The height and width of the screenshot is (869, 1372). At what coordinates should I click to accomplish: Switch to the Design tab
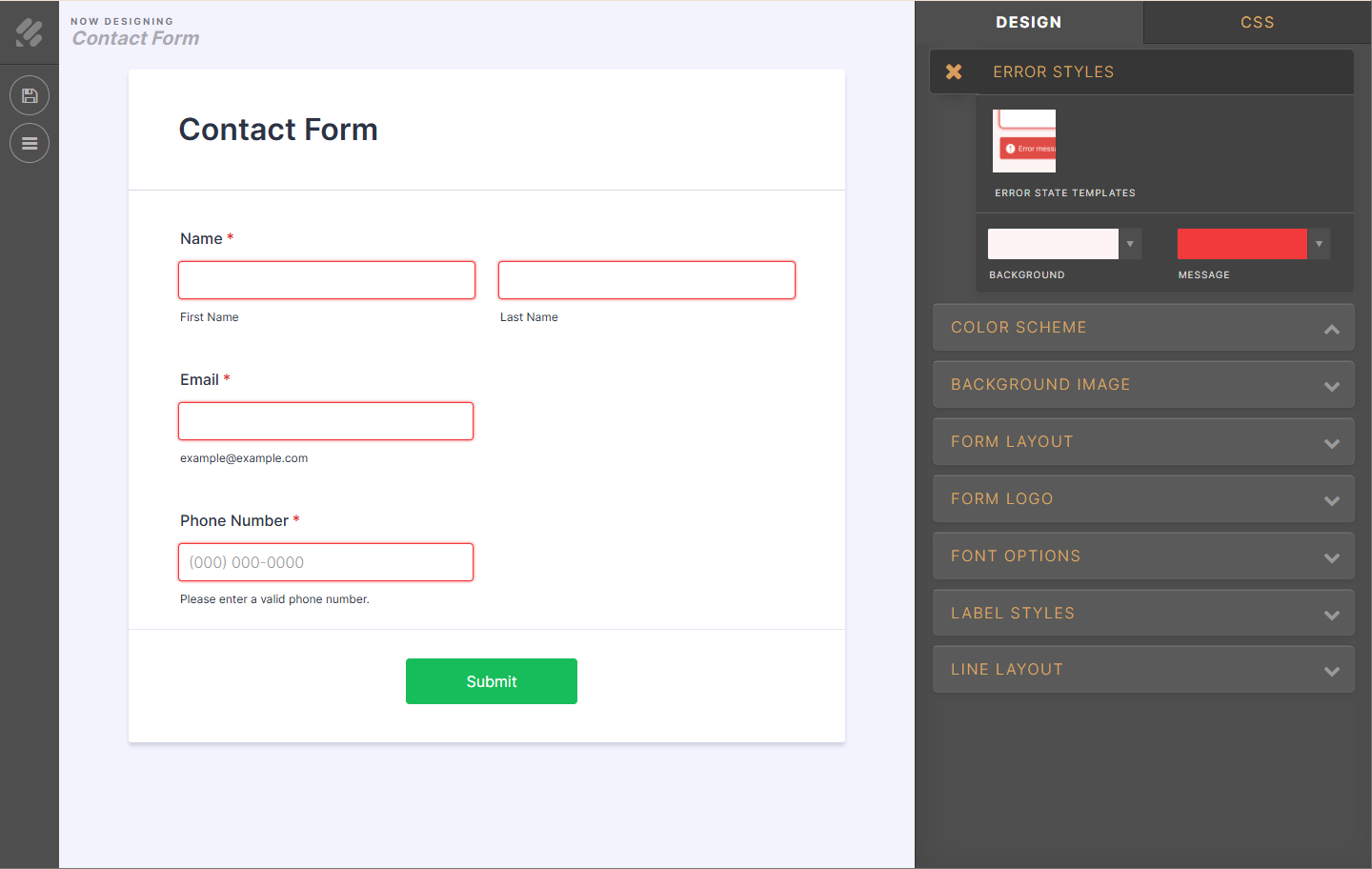(1028, 22)
